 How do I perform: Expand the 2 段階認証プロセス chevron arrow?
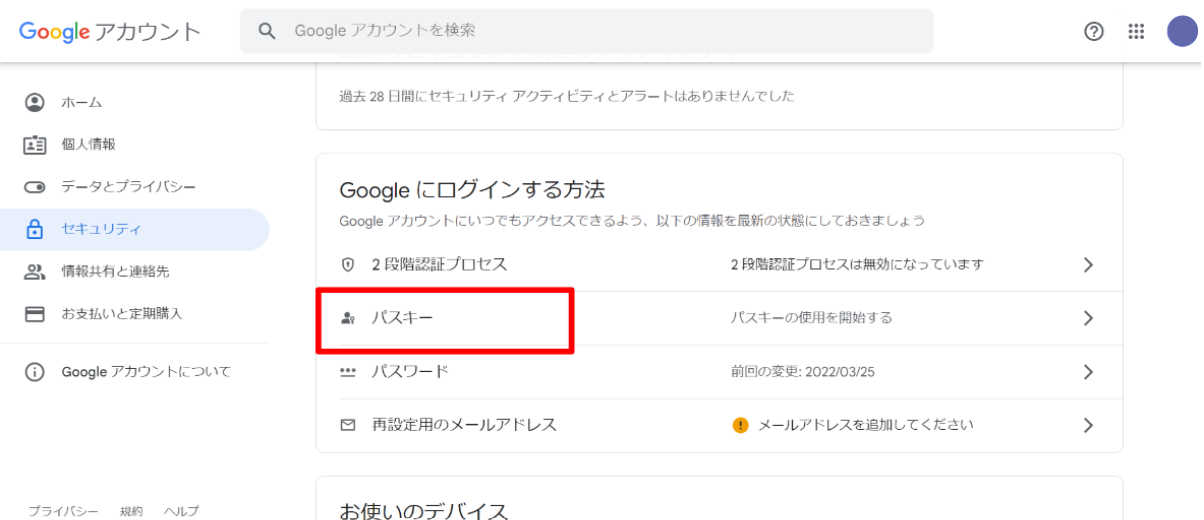pos(1089,265)
